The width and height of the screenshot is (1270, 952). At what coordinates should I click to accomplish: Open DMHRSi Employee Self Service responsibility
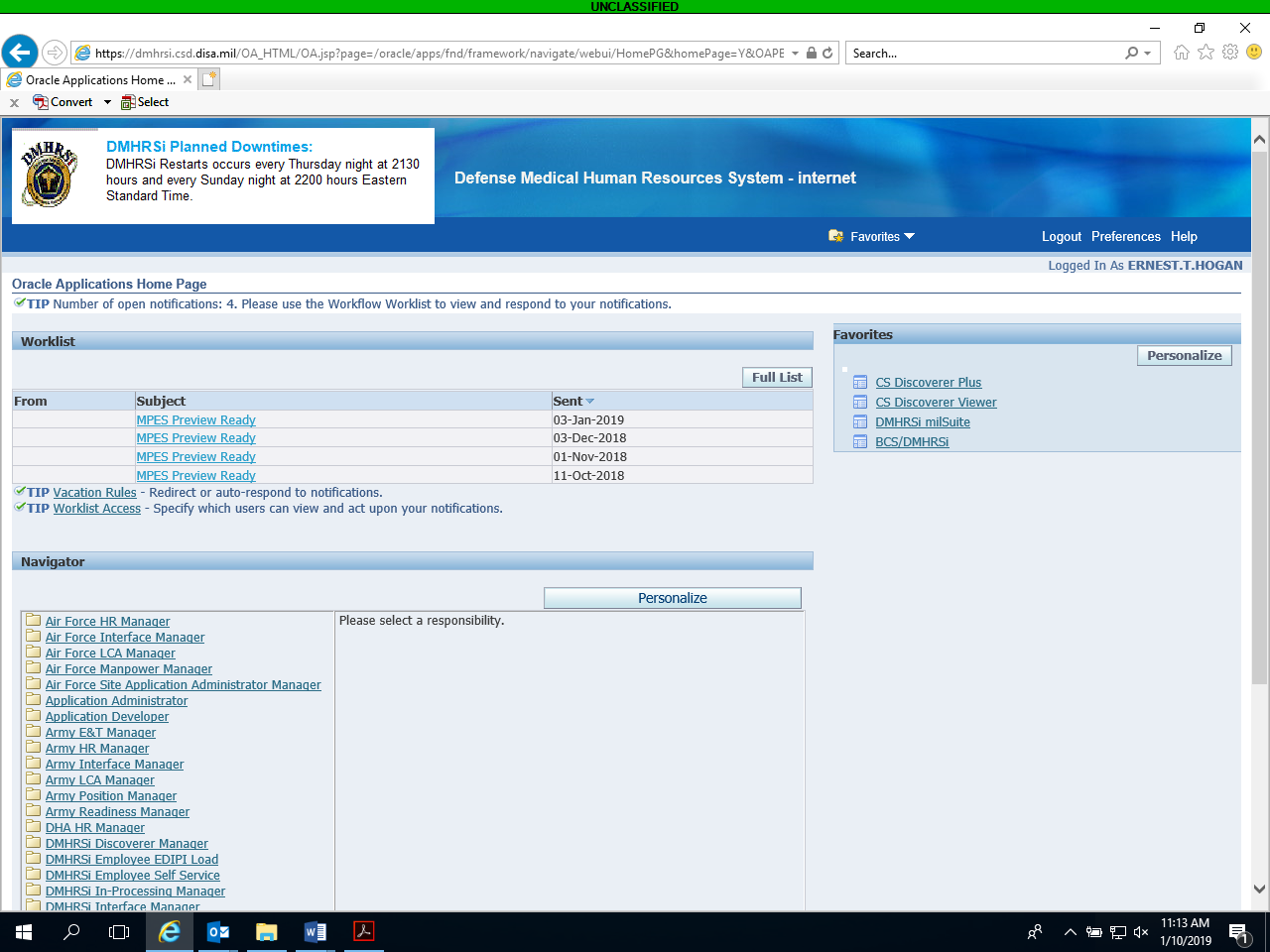point(132,875)
